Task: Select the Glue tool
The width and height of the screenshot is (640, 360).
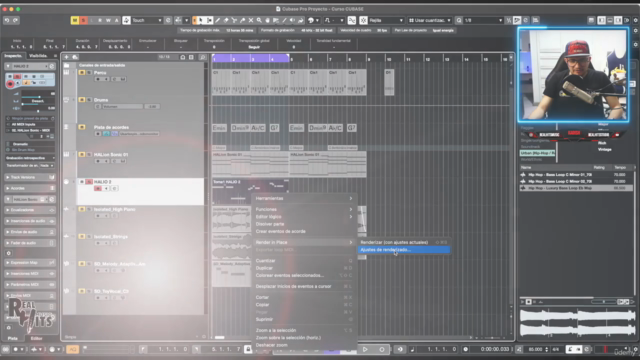Action: (242, 20)
